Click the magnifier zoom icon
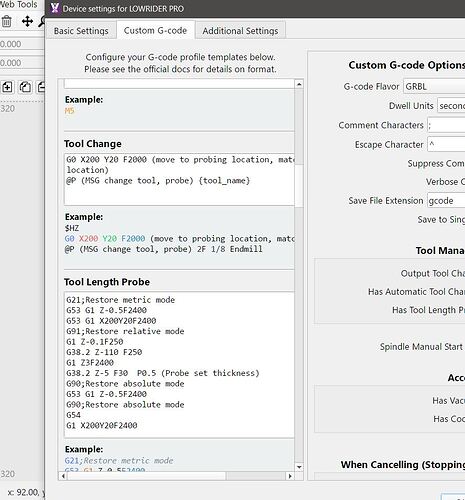465x500 pixels. click(42, 22)
